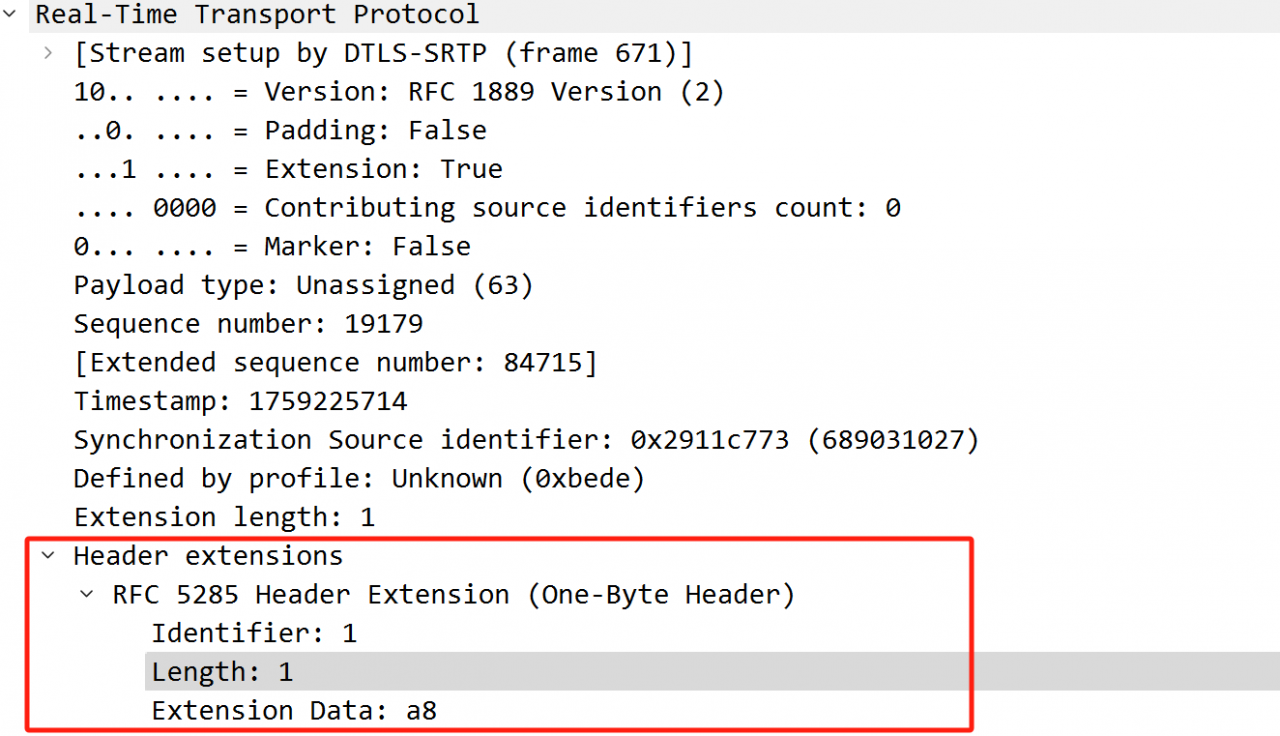Click the Extension: True line

tap(287, 169)
